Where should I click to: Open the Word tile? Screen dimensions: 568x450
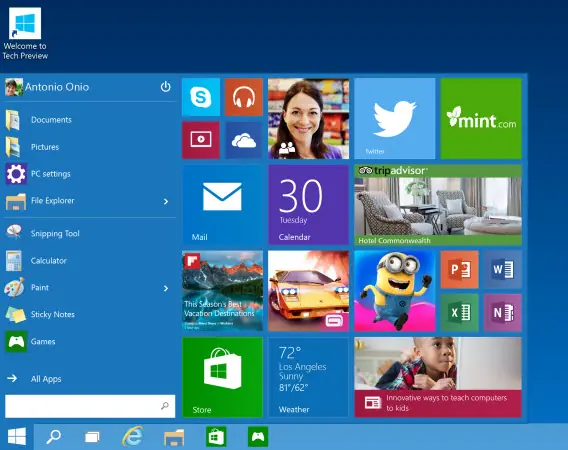click(x=503, y=270)
